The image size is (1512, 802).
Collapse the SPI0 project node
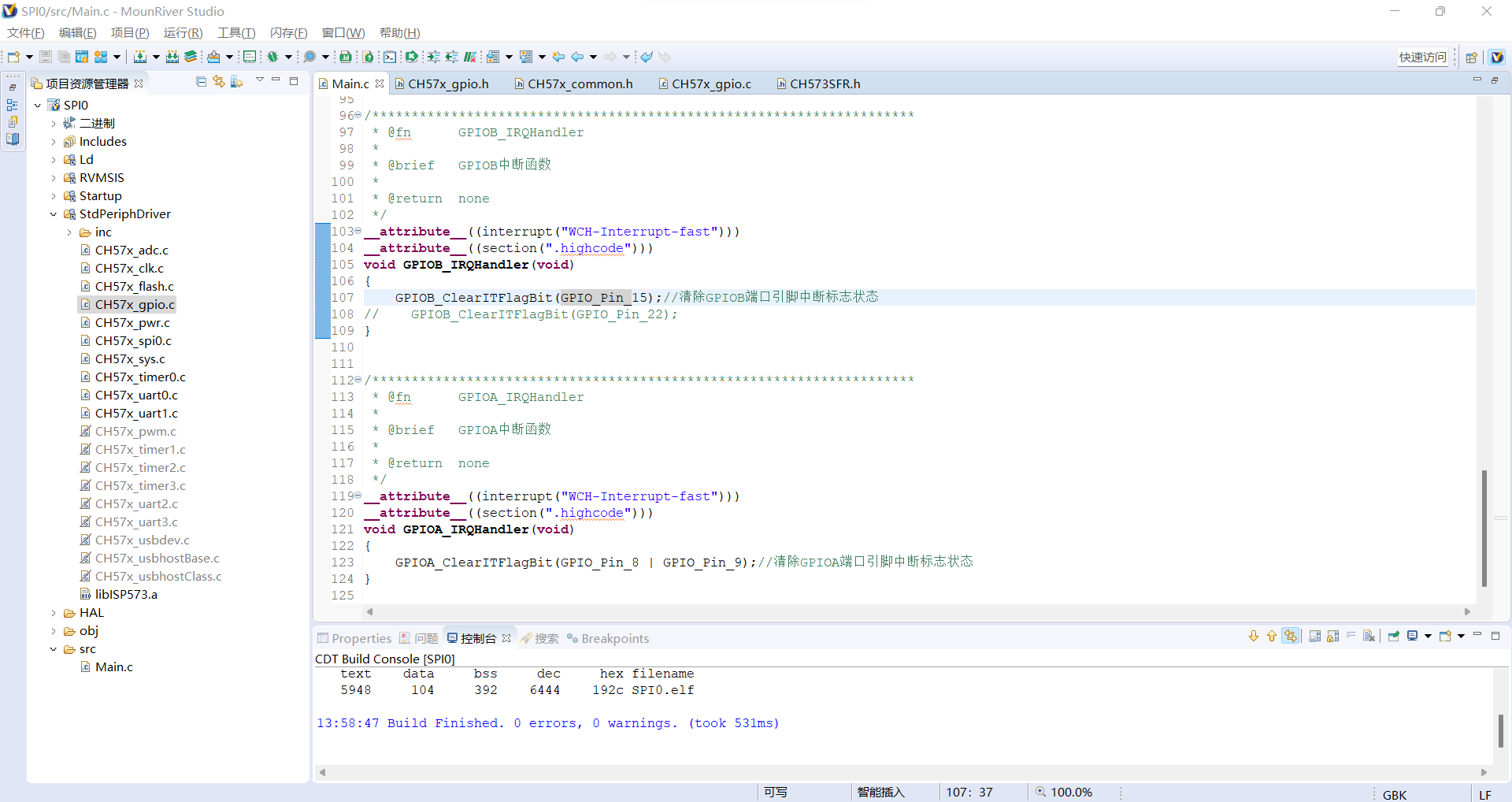38,105
